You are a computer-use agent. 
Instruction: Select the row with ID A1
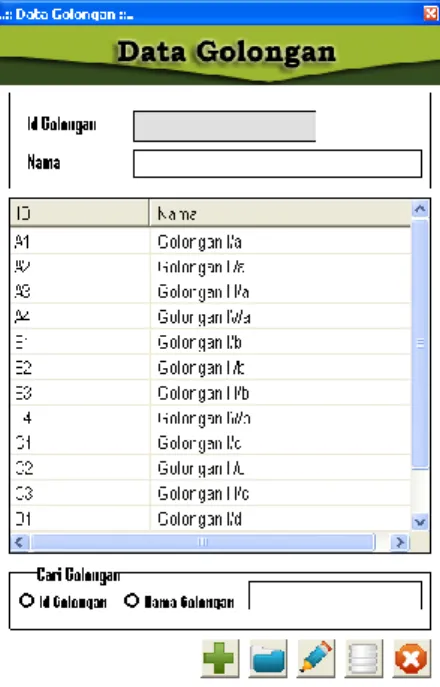pos(210,241)
